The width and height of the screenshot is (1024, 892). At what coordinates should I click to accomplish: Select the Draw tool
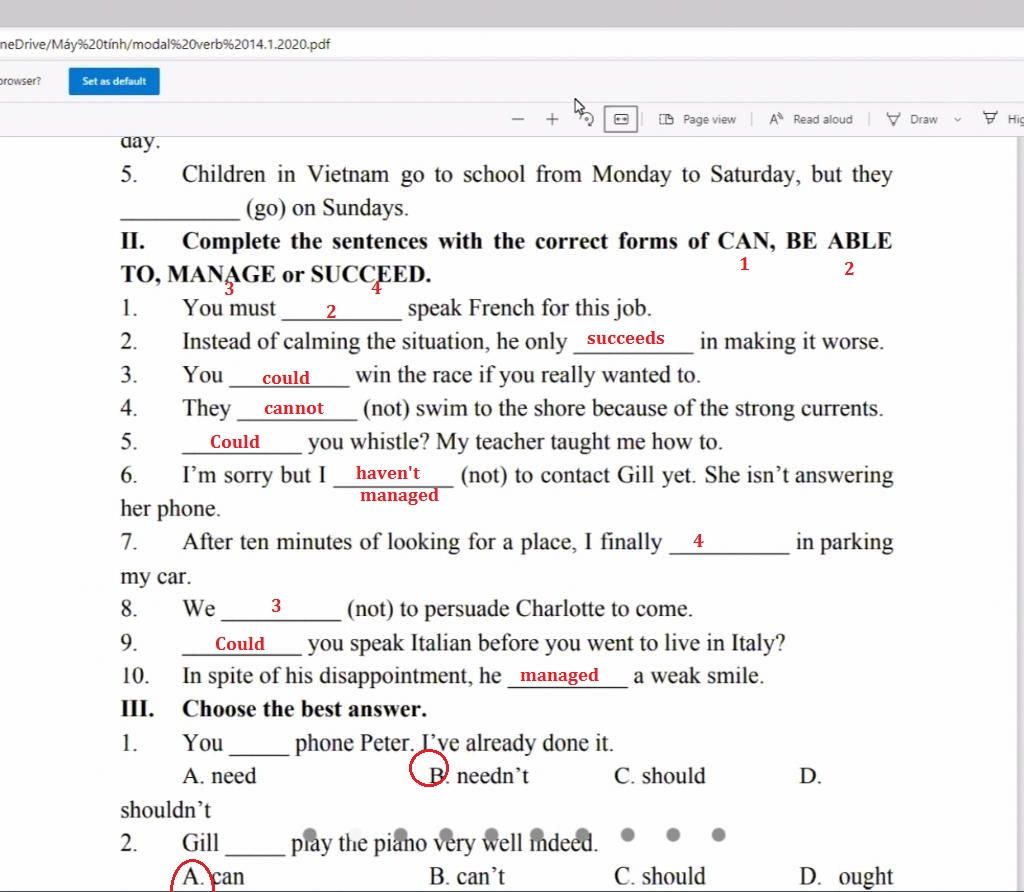(x=912, y=119)
